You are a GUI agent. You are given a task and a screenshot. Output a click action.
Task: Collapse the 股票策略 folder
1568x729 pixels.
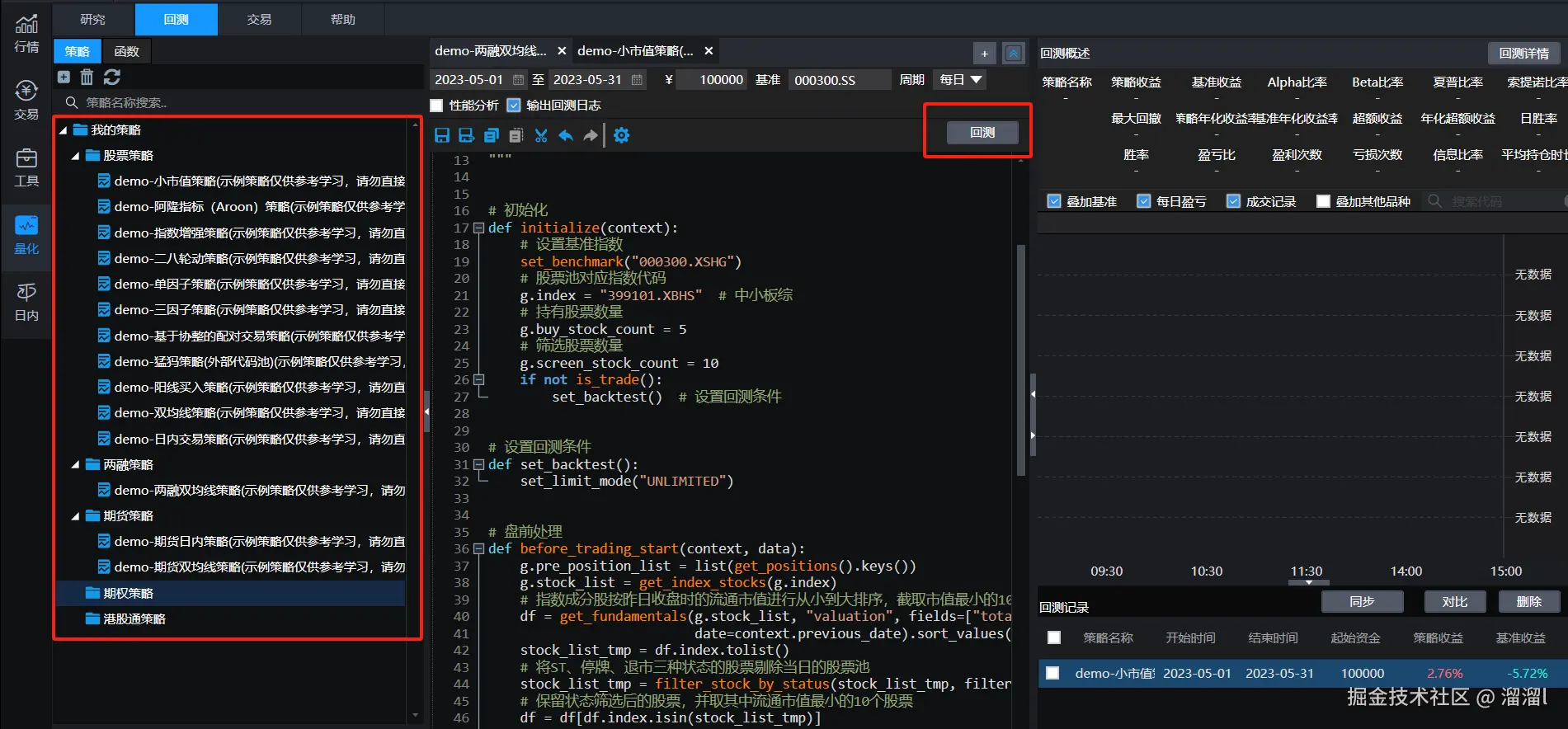[x=76, y=156]
